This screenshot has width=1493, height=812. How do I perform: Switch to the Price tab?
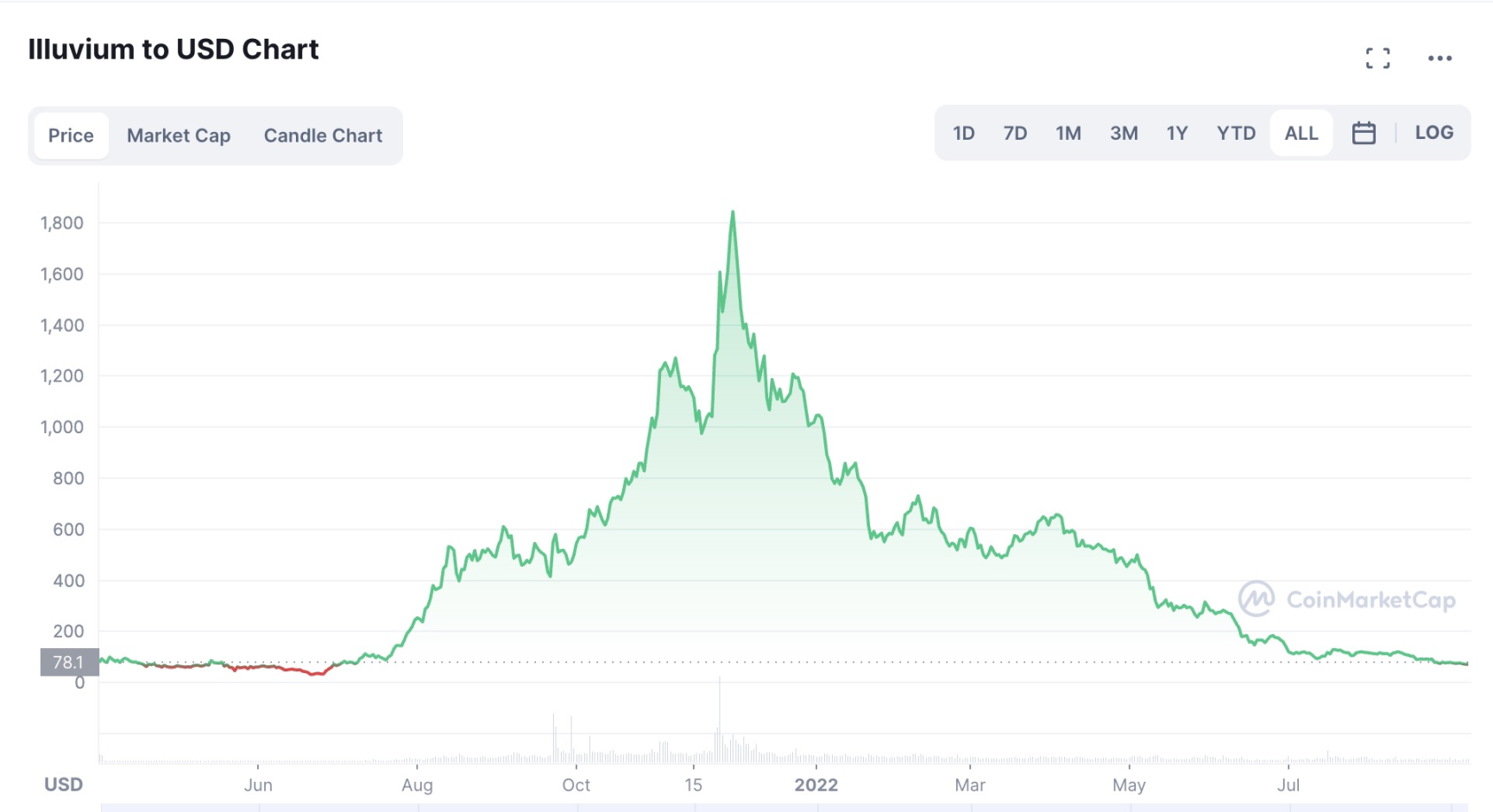click(x=71, y=135)
